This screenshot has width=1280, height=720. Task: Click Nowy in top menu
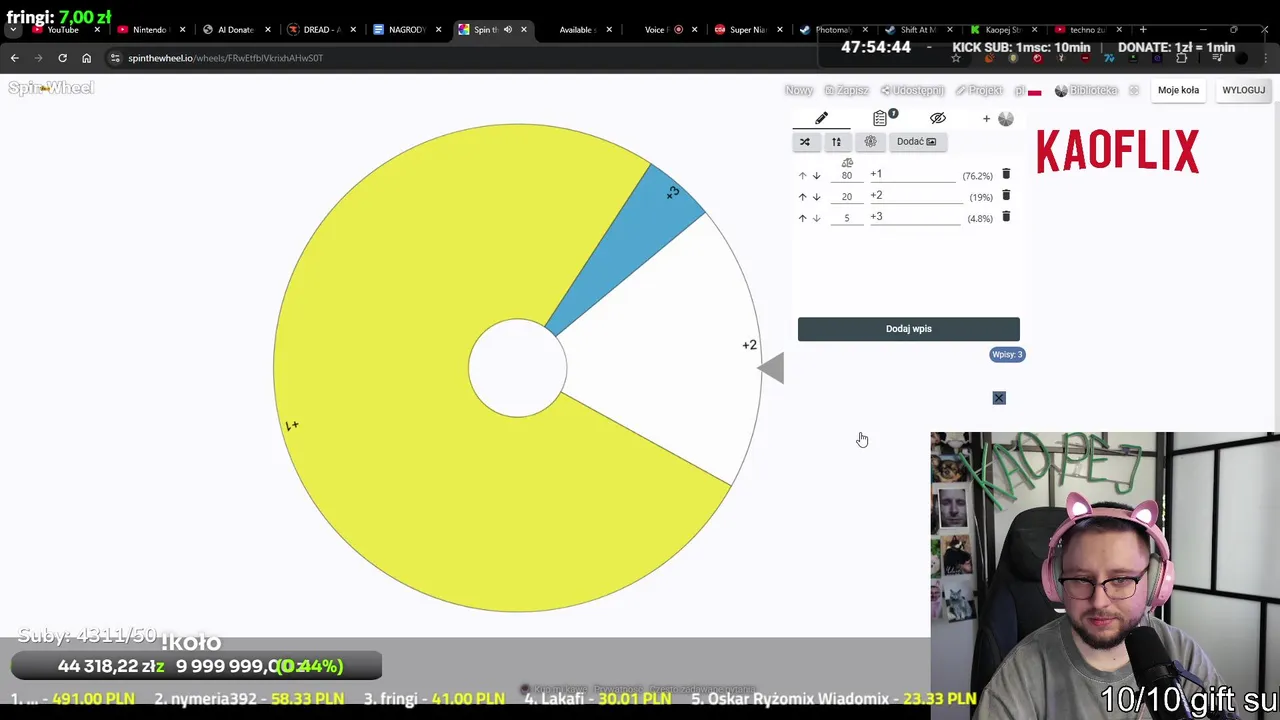pos(799,90)
